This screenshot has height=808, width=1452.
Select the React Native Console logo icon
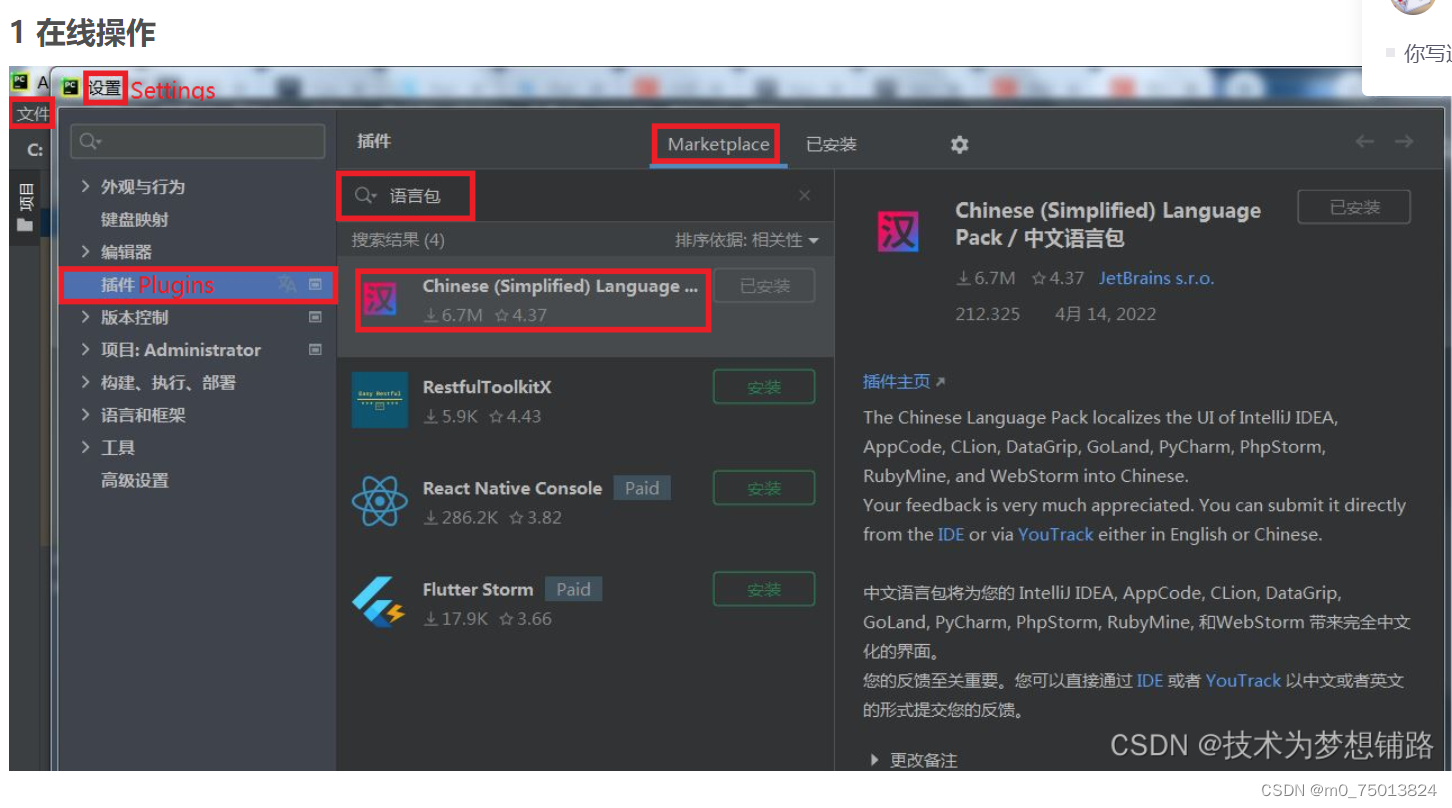point(380,500)
